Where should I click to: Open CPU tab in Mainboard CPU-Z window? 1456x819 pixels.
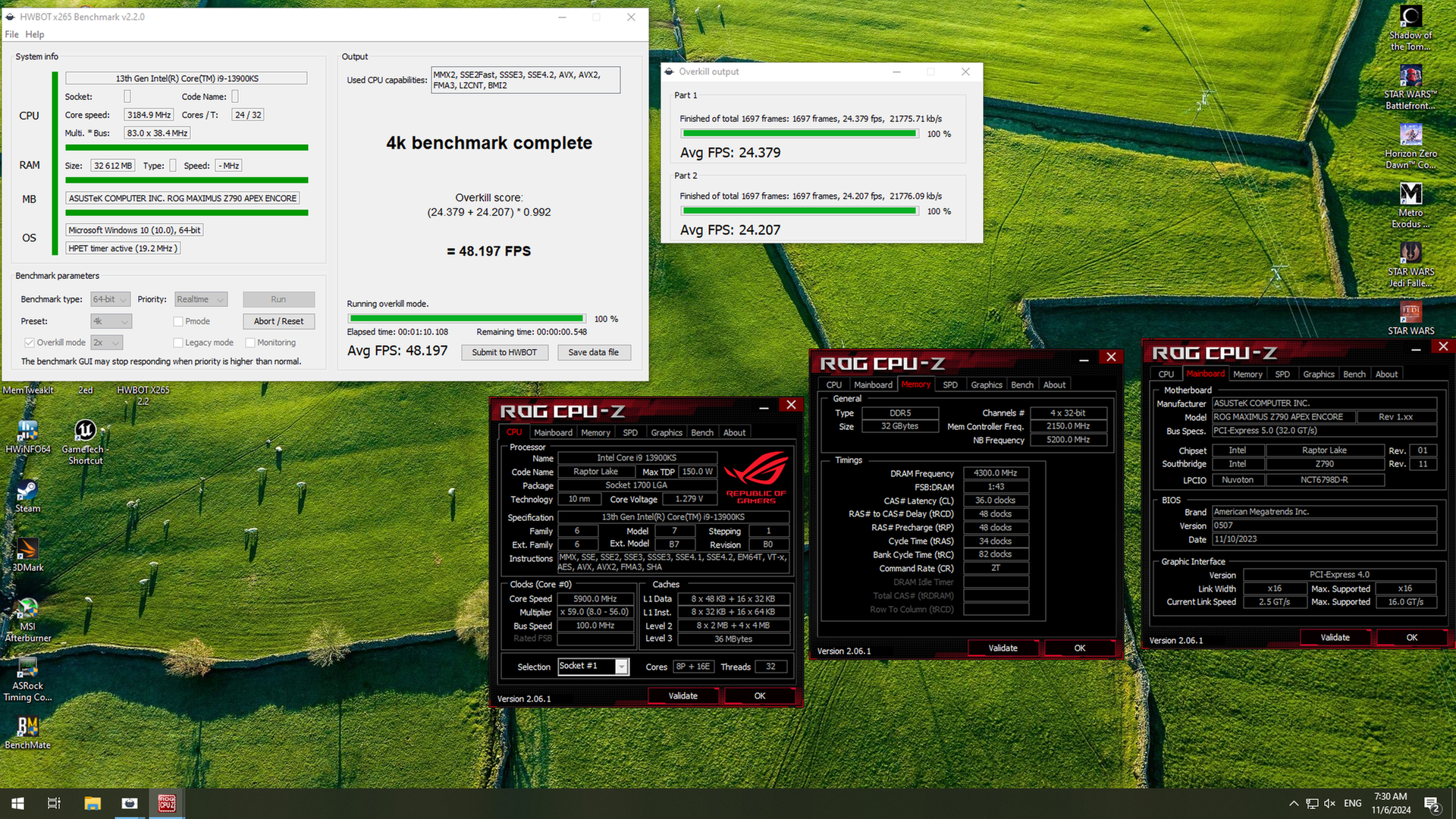click(1166, 374)
